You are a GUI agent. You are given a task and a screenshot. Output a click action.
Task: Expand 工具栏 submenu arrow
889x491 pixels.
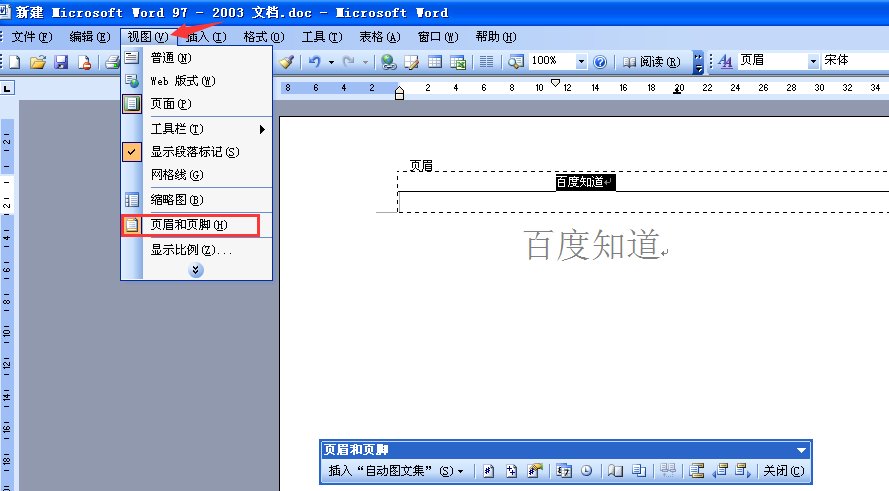coord(262,129)
